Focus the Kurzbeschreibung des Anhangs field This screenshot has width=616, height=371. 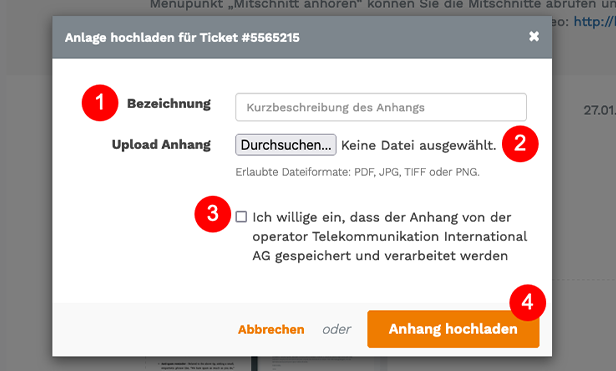pos(381,107)
